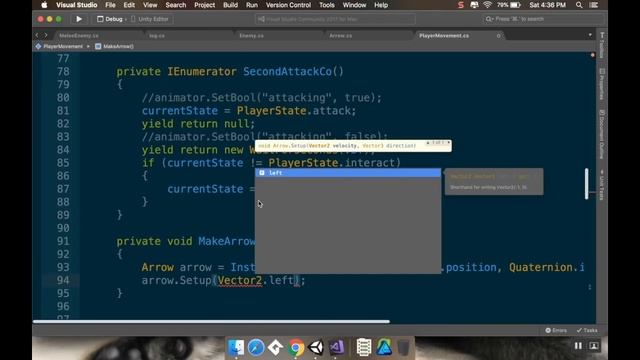This screenshot has height=360, width=640.
Task: Open the Window menu
Action: [x=354, y=5]
